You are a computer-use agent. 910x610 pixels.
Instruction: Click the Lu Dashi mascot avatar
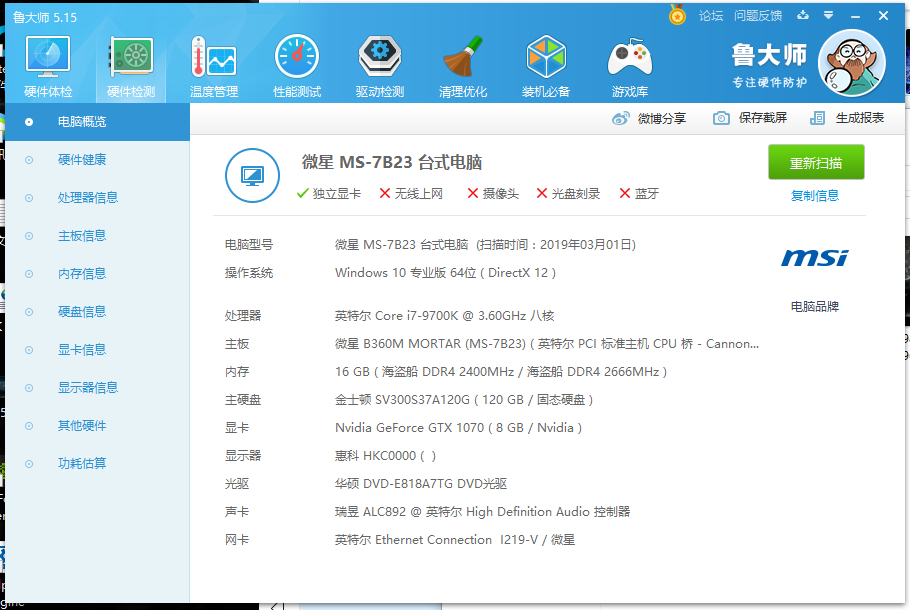pyautogui.click(x=851, y=63)
